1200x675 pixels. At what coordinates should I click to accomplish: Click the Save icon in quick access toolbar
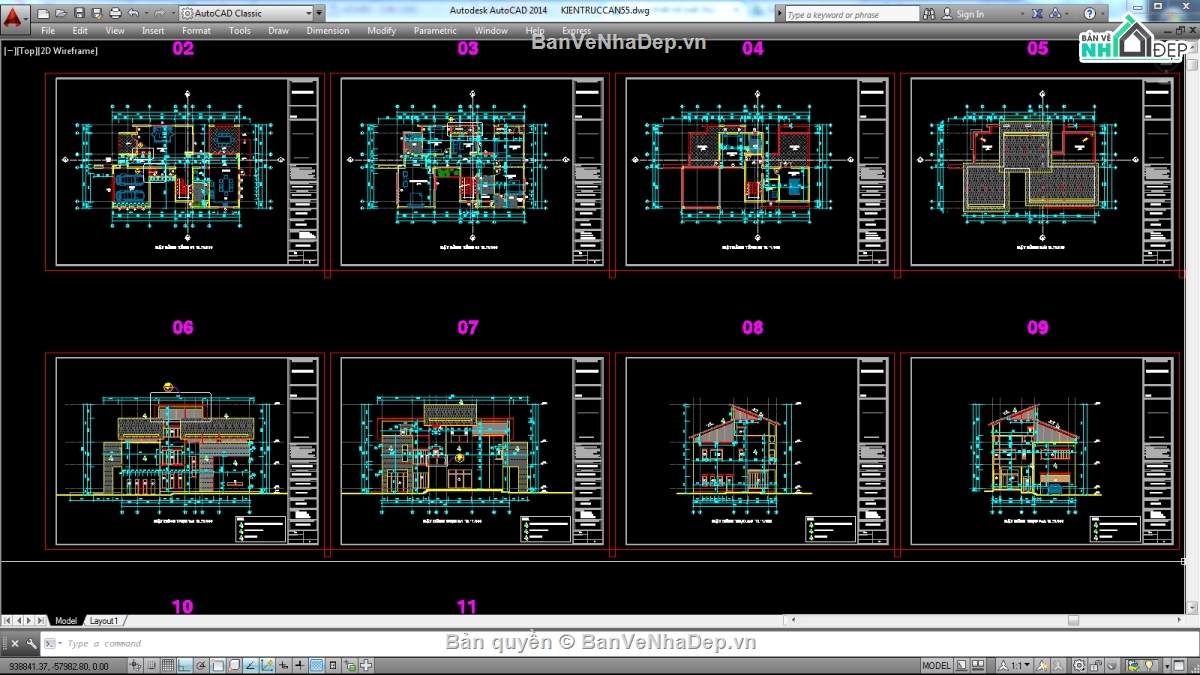click(79, 14)
